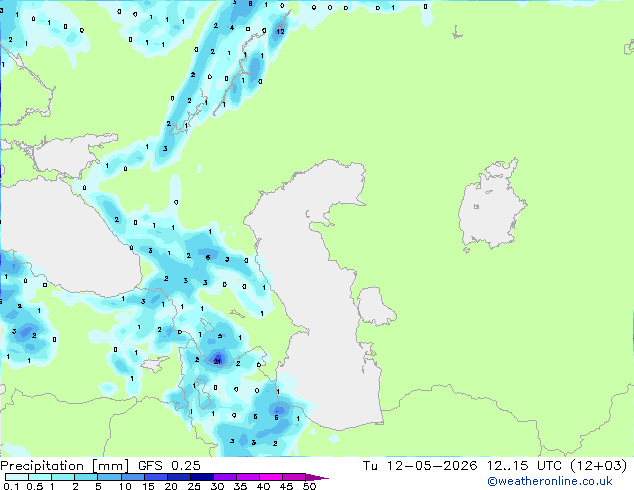
Task: Select the 20–25 mm legend swatch
Action: coord(178,477)
